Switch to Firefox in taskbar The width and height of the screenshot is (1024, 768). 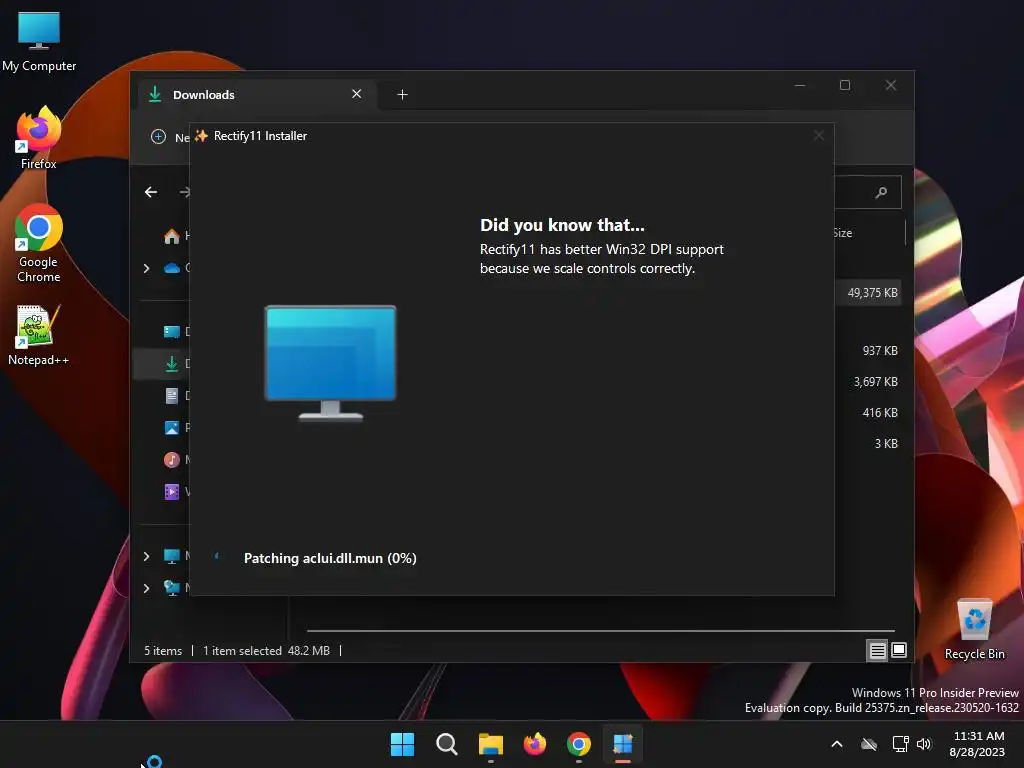[x=535, y=744]
